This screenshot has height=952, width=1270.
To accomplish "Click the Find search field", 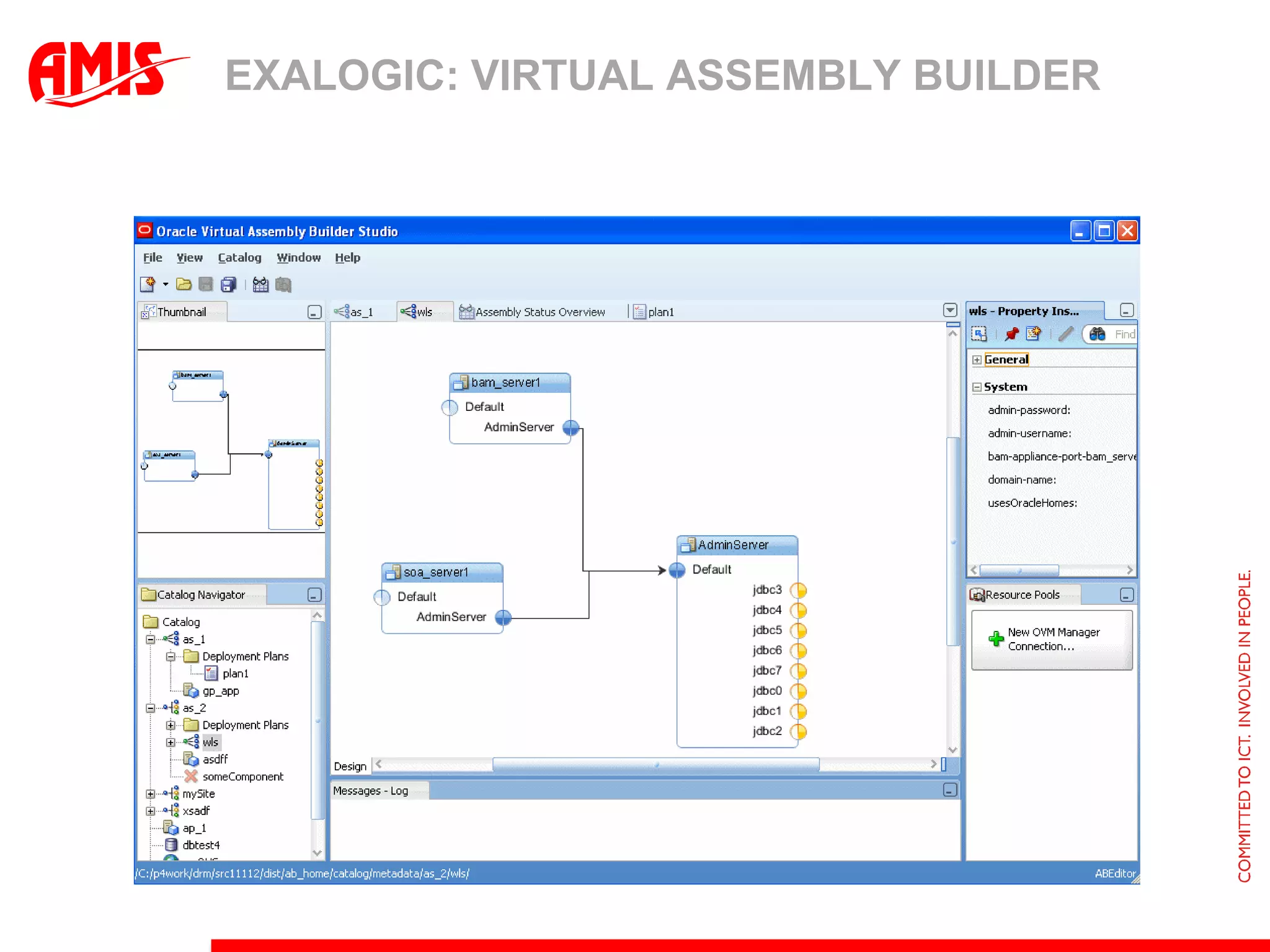I will 1124,335.
